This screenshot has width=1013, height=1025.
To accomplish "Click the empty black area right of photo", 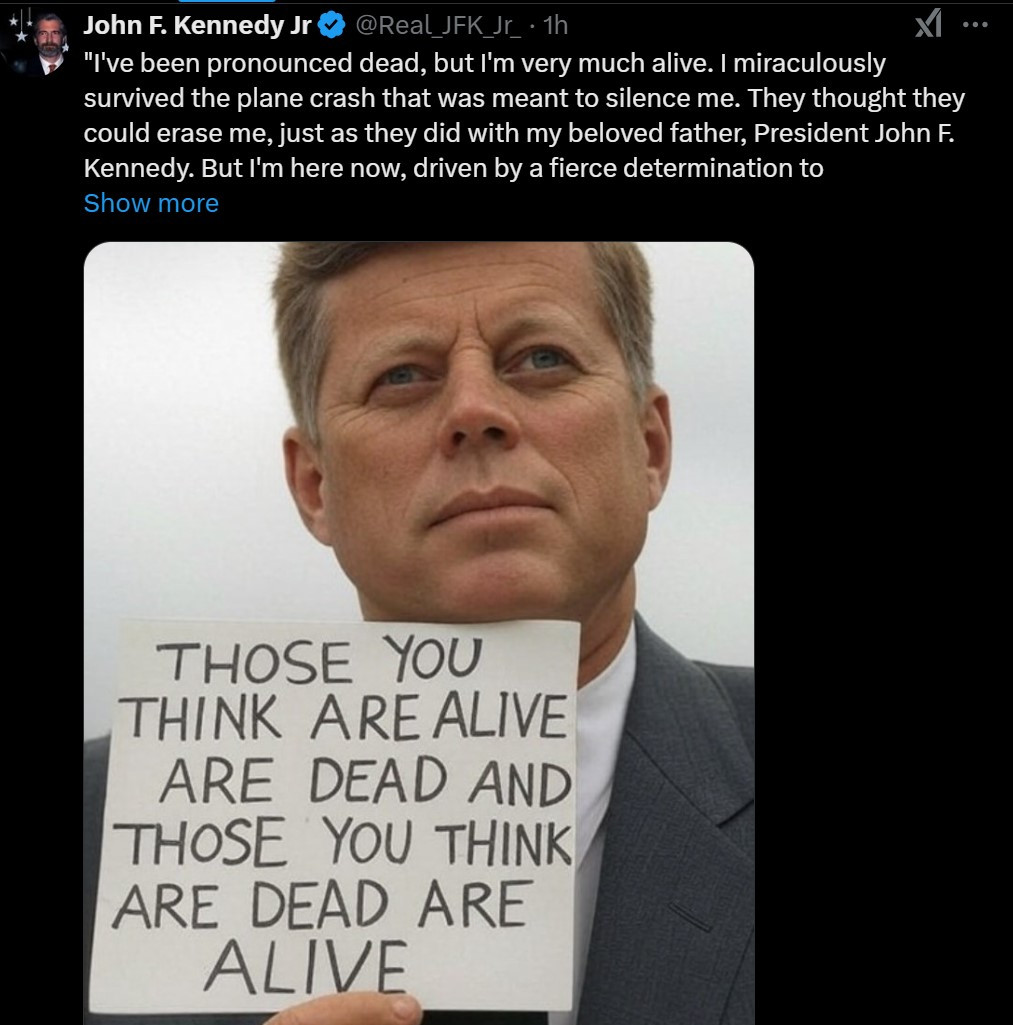I will [x=880, y=600].
